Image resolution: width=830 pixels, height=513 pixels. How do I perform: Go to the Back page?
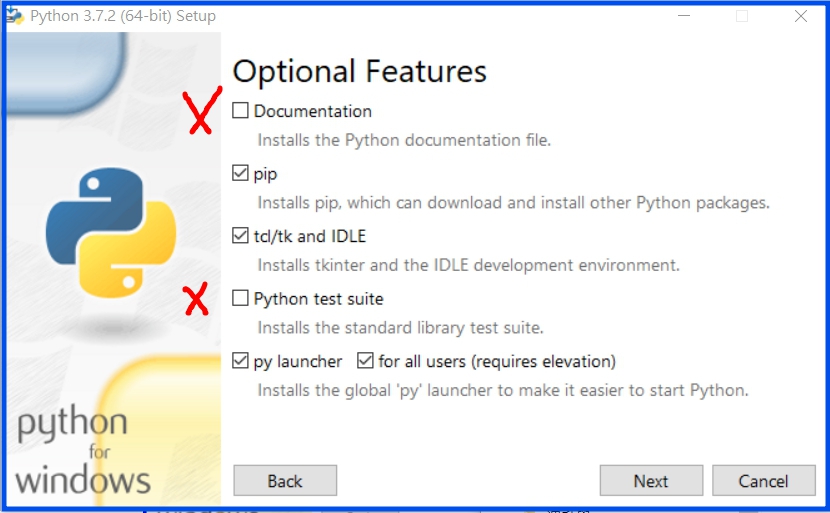[x=285, y=481]
